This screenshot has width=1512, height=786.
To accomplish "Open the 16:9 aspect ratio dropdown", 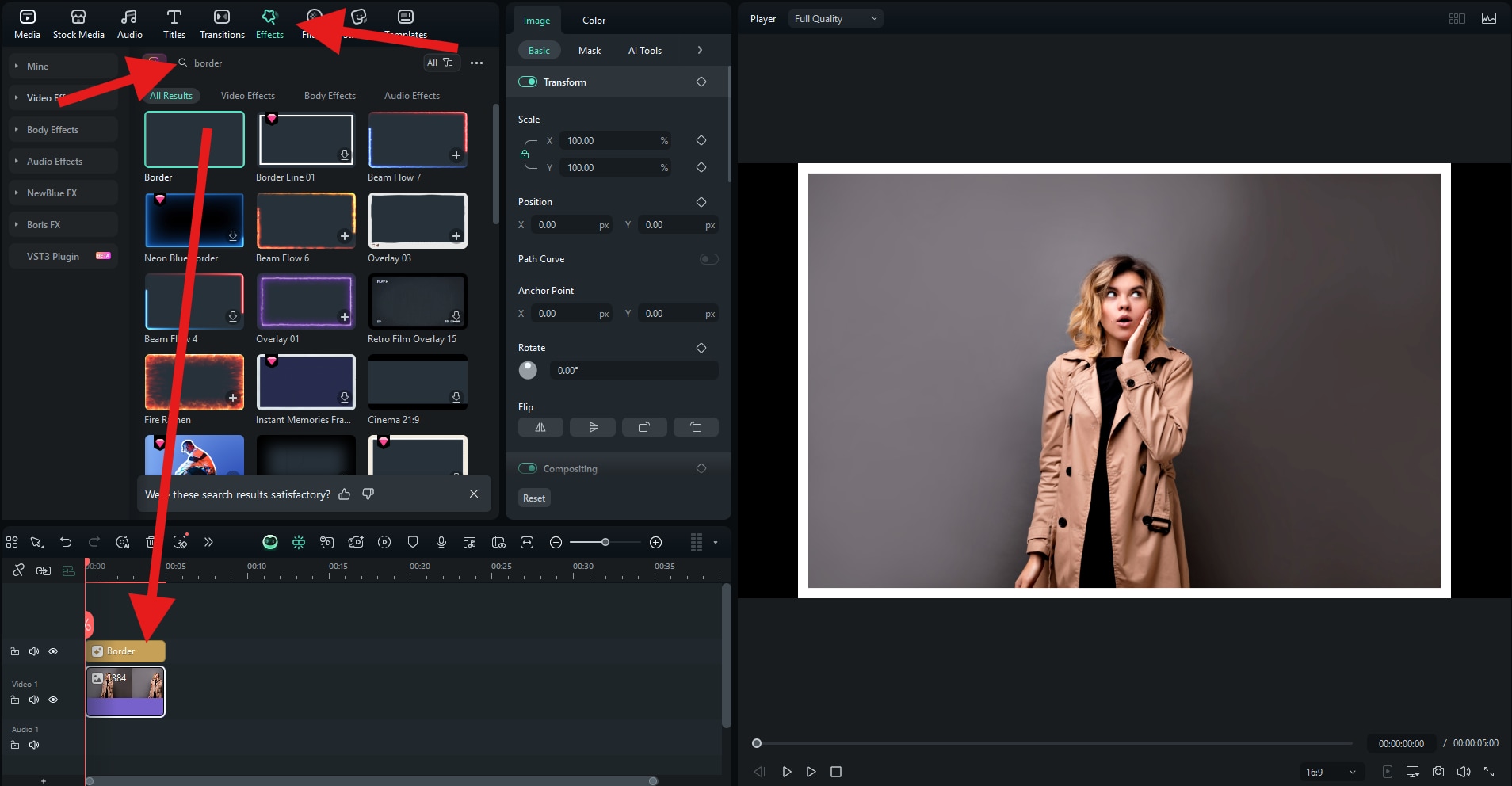I will tap(1331, 772).
